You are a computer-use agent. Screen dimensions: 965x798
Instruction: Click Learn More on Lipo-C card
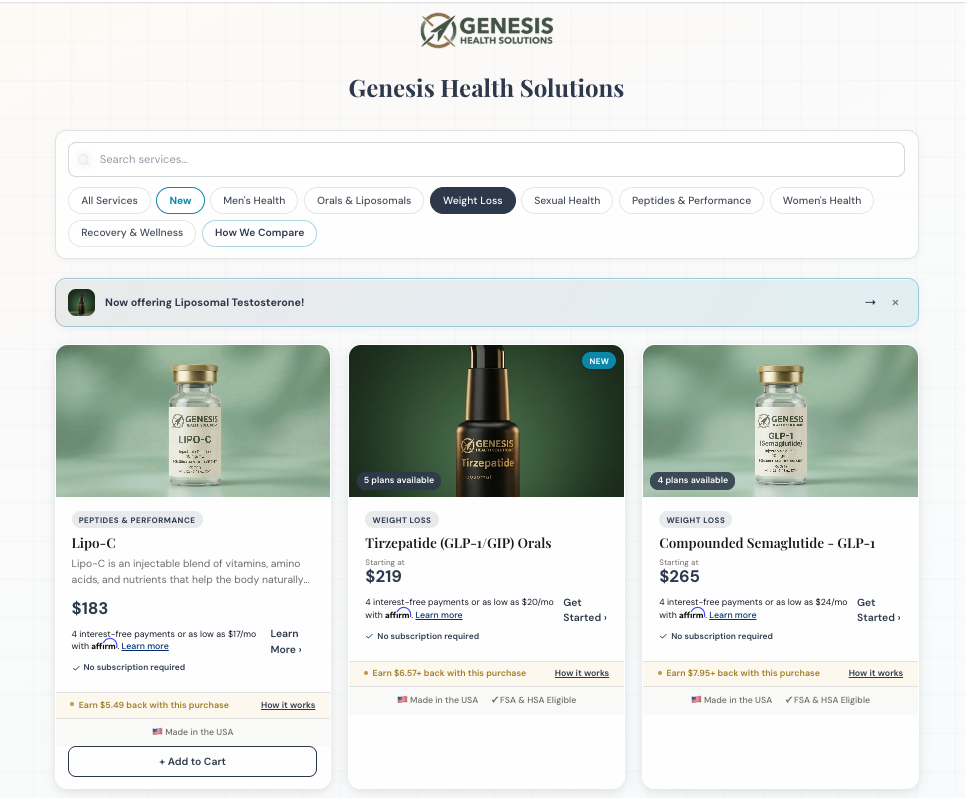click(x=286, y=642)
